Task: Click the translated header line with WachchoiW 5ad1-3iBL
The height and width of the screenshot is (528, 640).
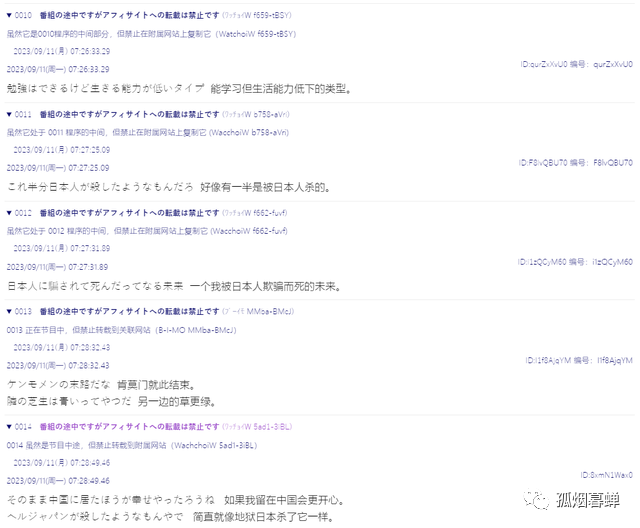Action: point(132,446)
